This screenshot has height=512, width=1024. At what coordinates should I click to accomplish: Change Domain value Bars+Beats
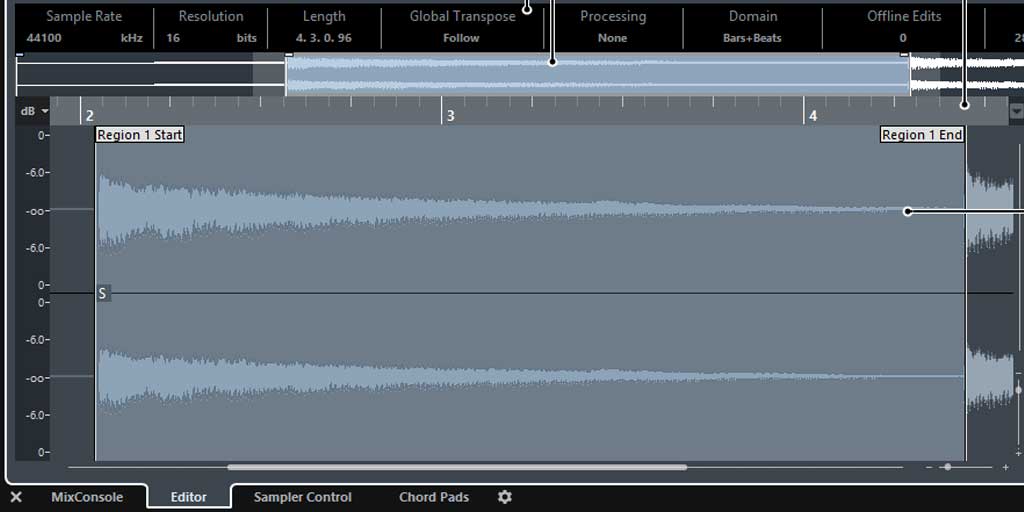[x=752, y=38]
